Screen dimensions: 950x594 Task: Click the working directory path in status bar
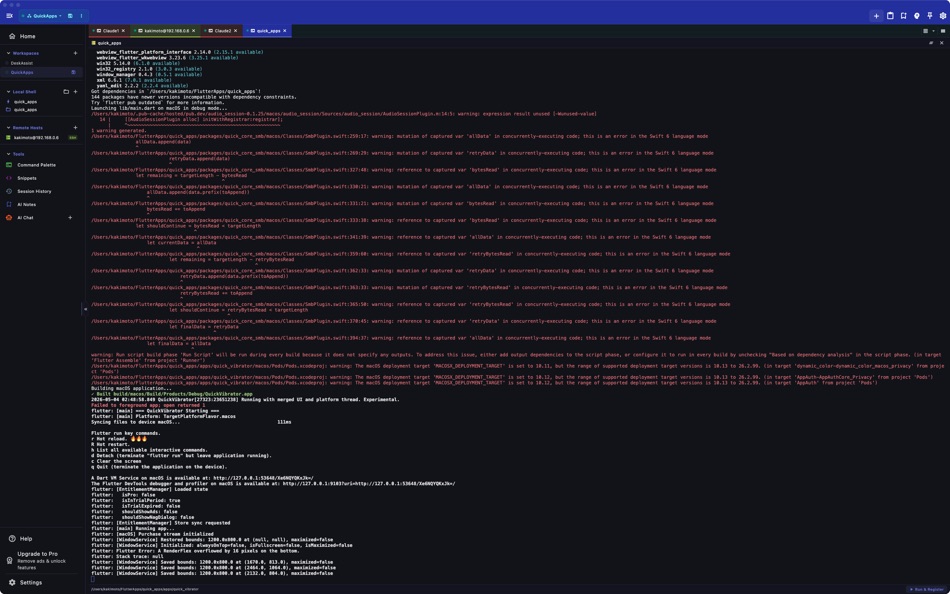coord(144,589)
